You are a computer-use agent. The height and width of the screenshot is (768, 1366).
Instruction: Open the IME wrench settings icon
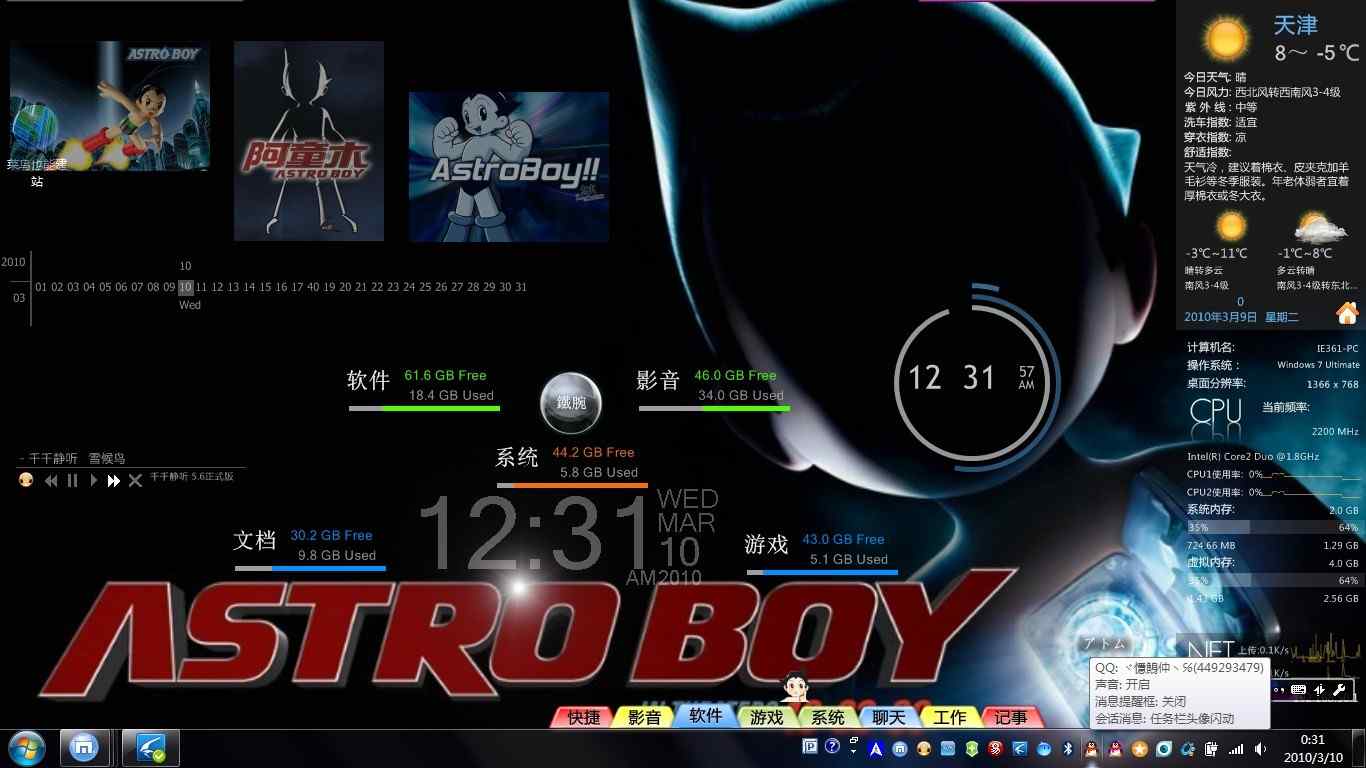[1339, 689]
